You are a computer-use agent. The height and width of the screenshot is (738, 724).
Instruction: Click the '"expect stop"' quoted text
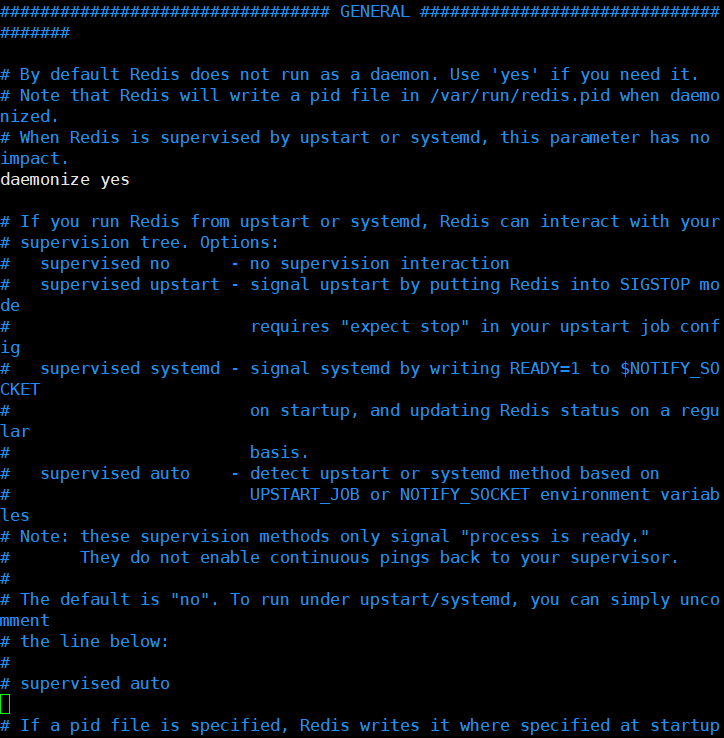[x=405, y=327]
